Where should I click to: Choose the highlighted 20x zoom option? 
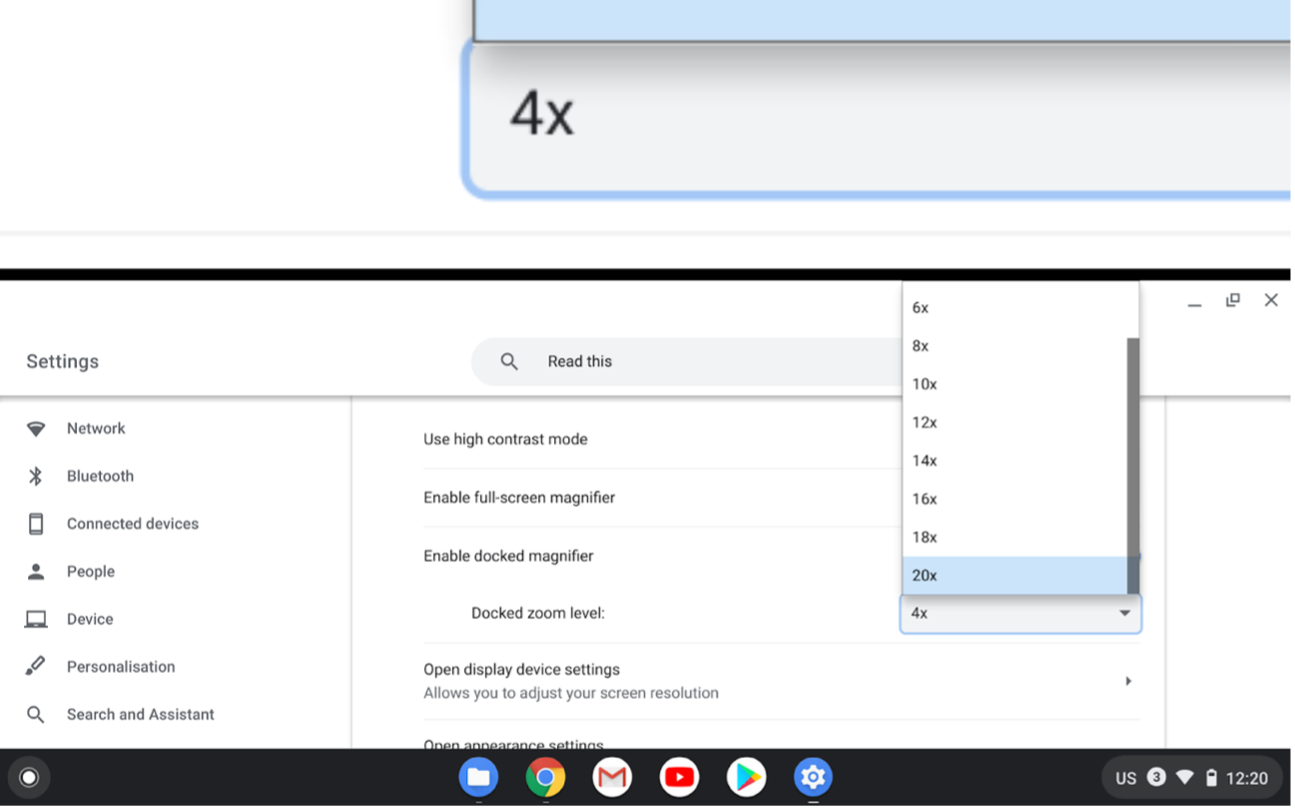pyautogui.click(x=923, y=575)
